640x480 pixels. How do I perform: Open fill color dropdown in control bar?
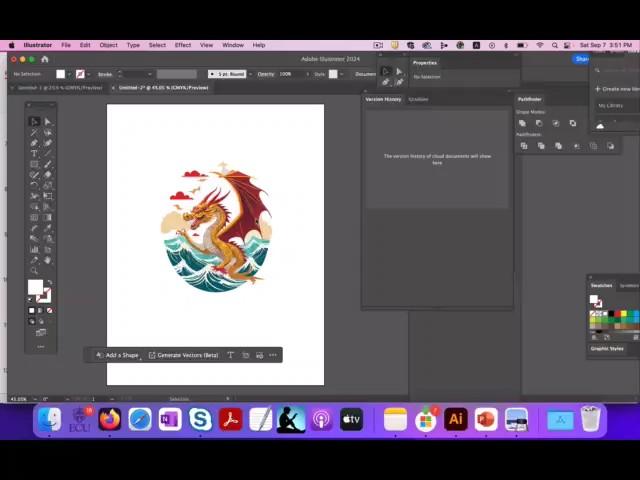[x=69, y=74]
